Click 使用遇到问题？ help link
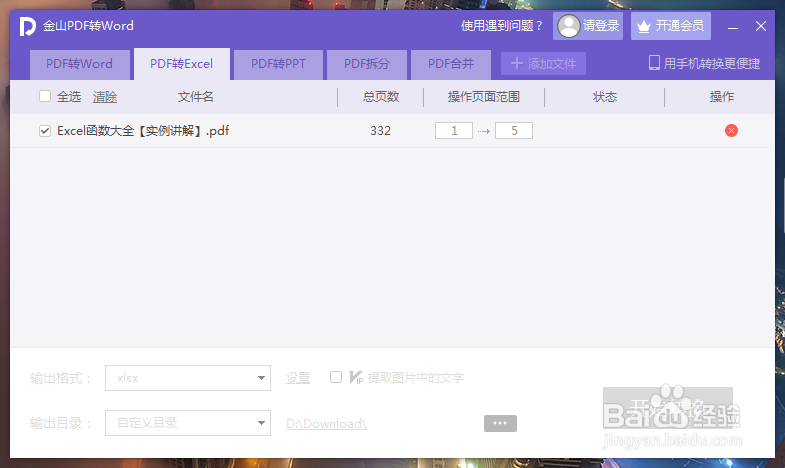Viewport: 785px width, 468px height. pos(502,26)
